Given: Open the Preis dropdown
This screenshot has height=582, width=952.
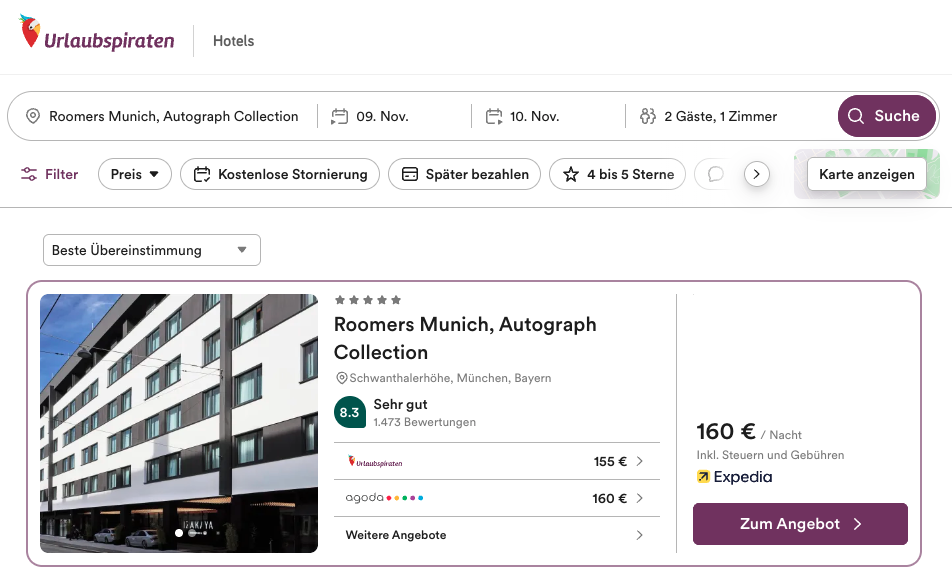Looking at the screenshot, I should coord(135,174).
